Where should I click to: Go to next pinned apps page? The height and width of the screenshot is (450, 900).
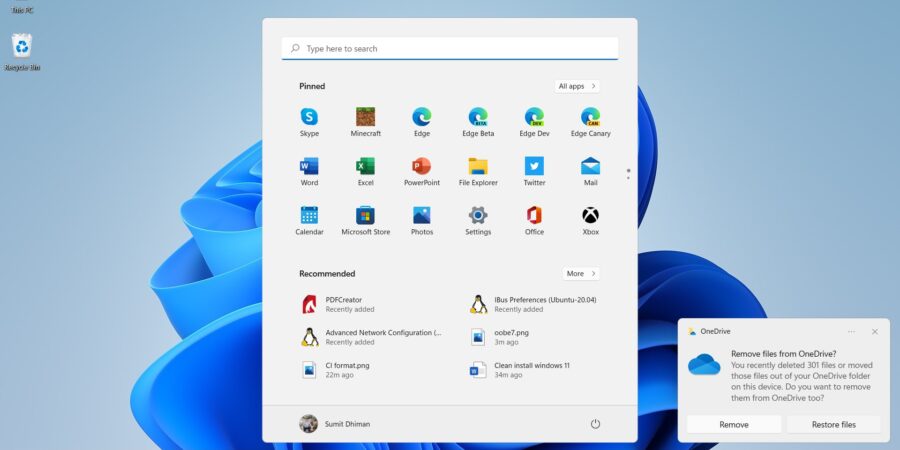click(629, 177)
